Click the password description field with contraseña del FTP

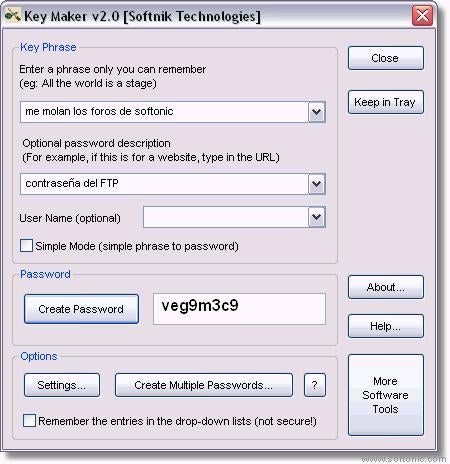[x=164, y=184]
